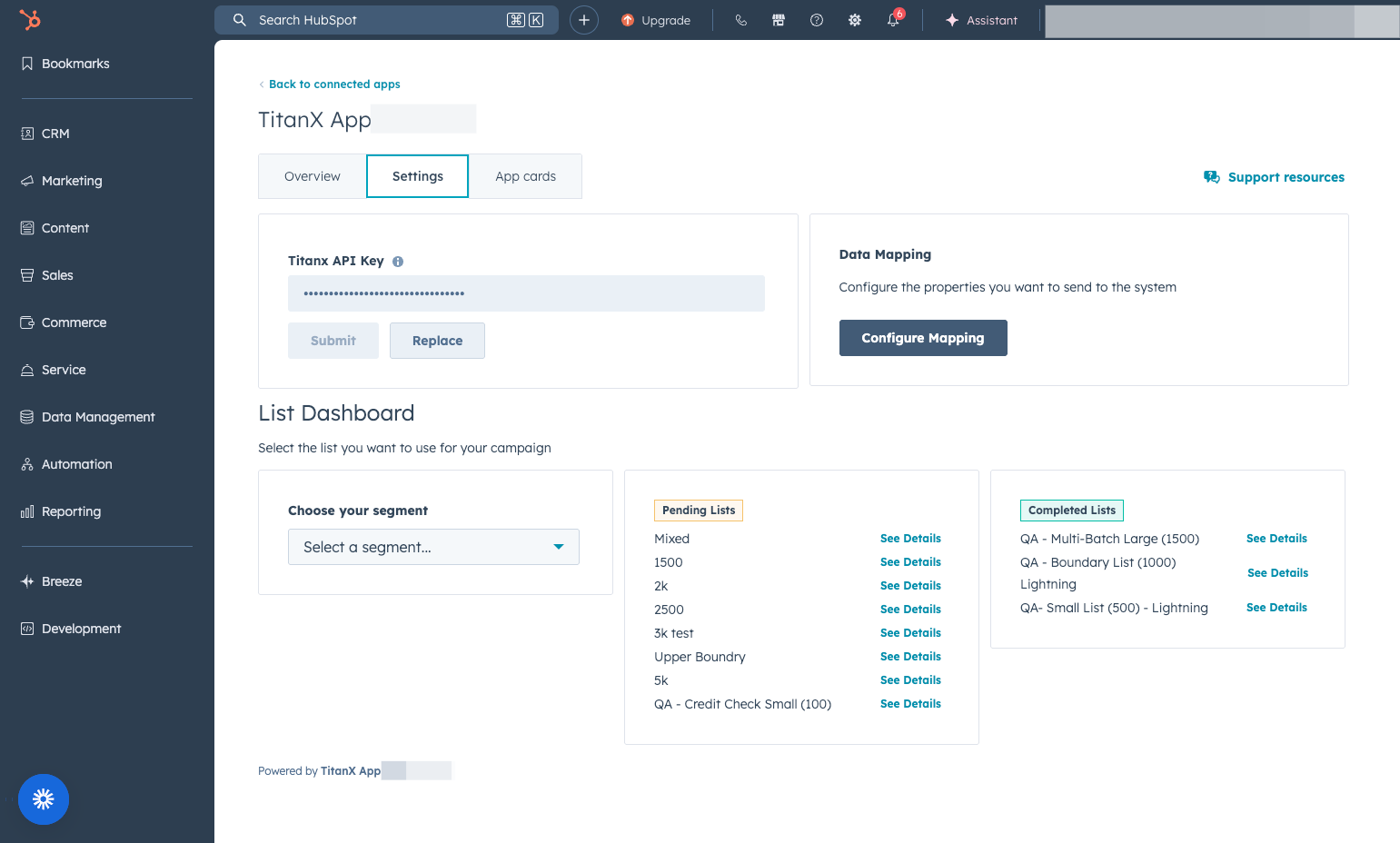The height and width of the screenshot is (843, 1400).
Task: Open the marketplace icon in top bar
Action: pyautogui.click(x=779, y=20)
